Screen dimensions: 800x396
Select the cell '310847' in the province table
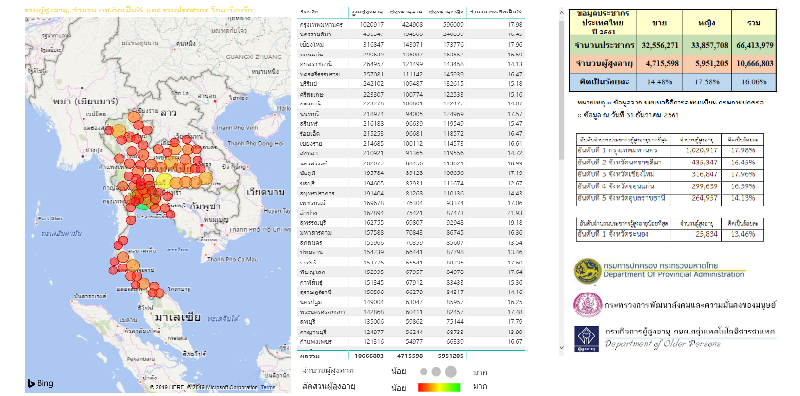(372, 44)
